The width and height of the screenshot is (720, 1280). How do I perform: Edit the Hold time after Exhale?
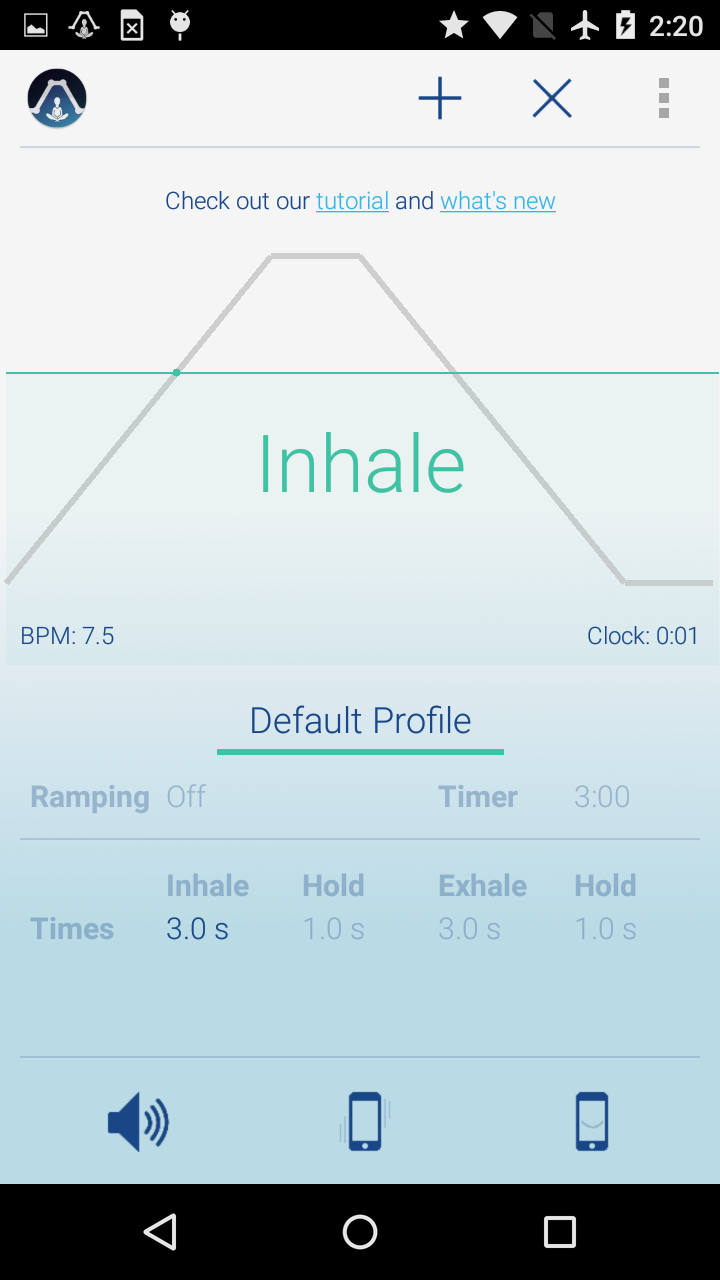coord(605,929)
